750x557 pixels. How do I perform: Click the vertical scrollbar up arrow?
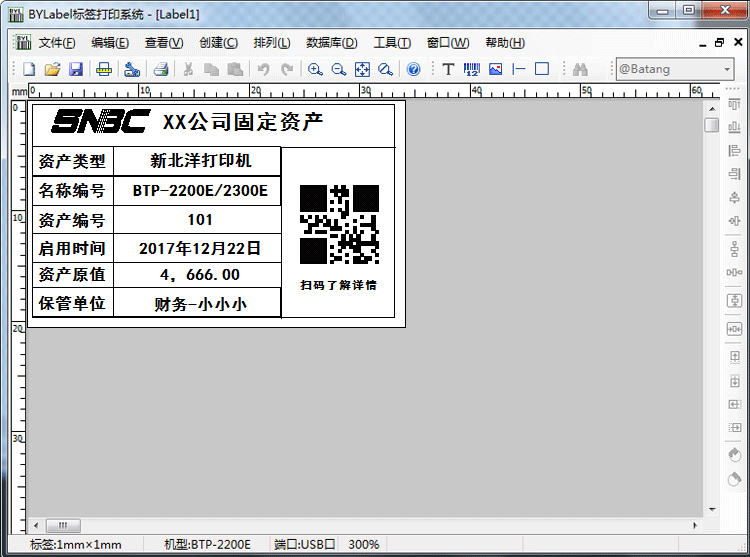[x=712, y=109]
